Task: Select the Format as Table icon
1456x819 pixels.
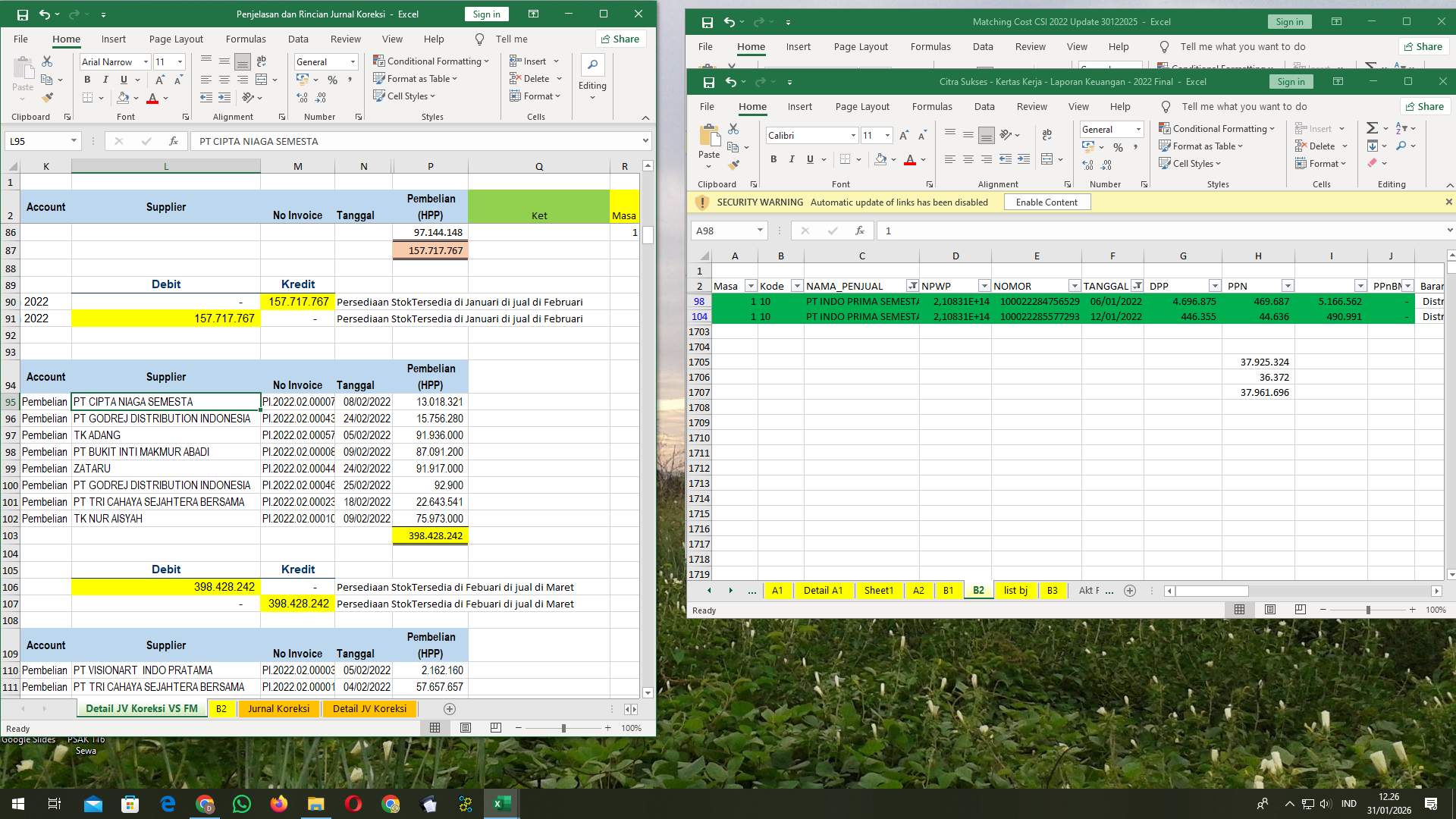Action: [1200, 146]
